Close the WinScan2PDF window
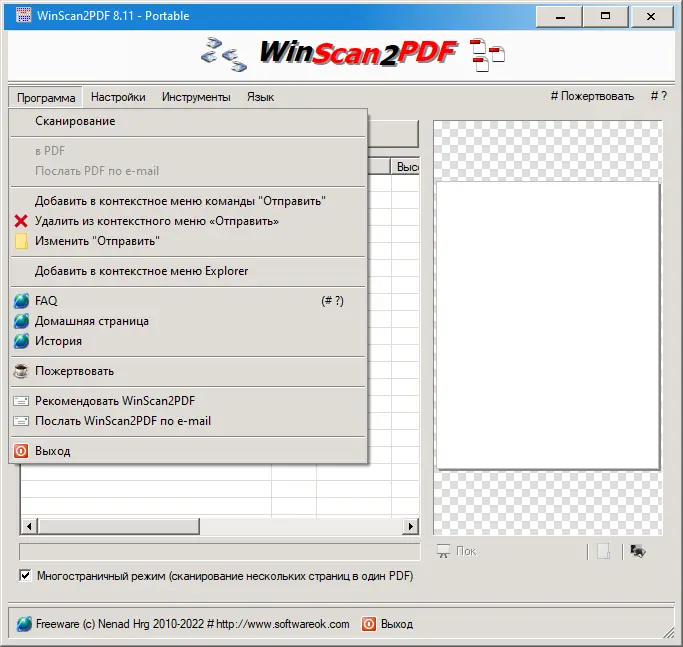Viewport: 683px width, 647px height. pyautogui.click(x=651, y=17)
